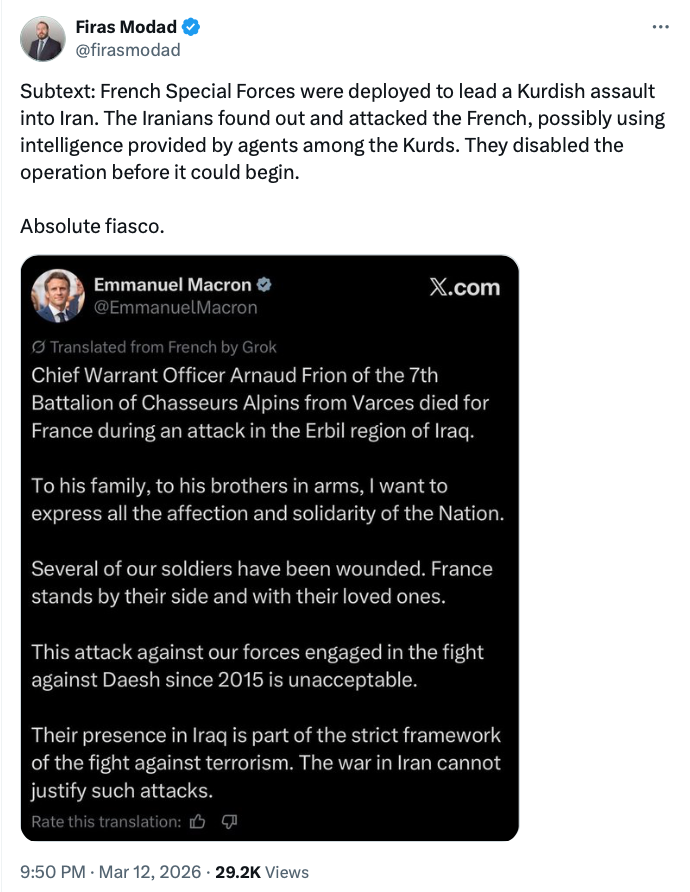Click Emmanuel Macron's profile photo
Image resolution: width=690 pixels, height=892 pixels.
58,297
